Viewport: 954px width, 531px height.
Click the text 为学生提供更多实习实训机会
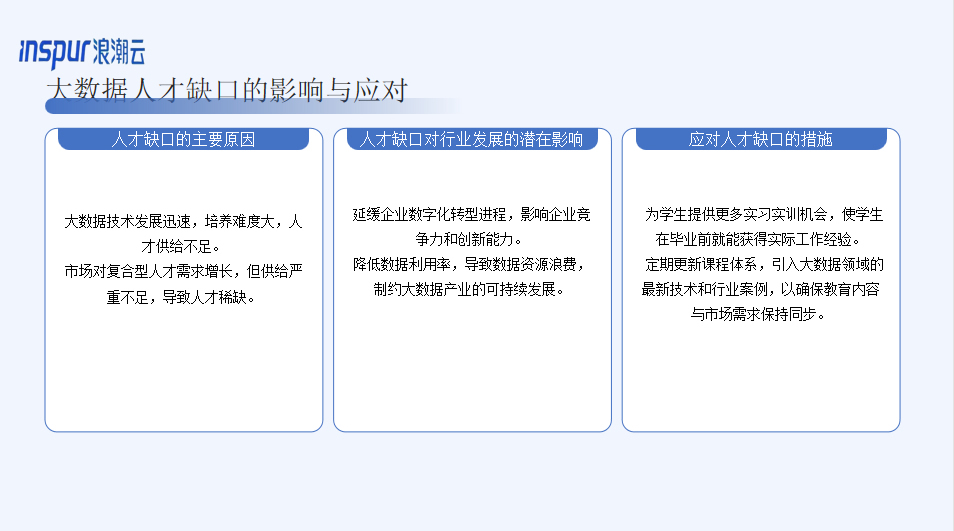click(736, 214)
